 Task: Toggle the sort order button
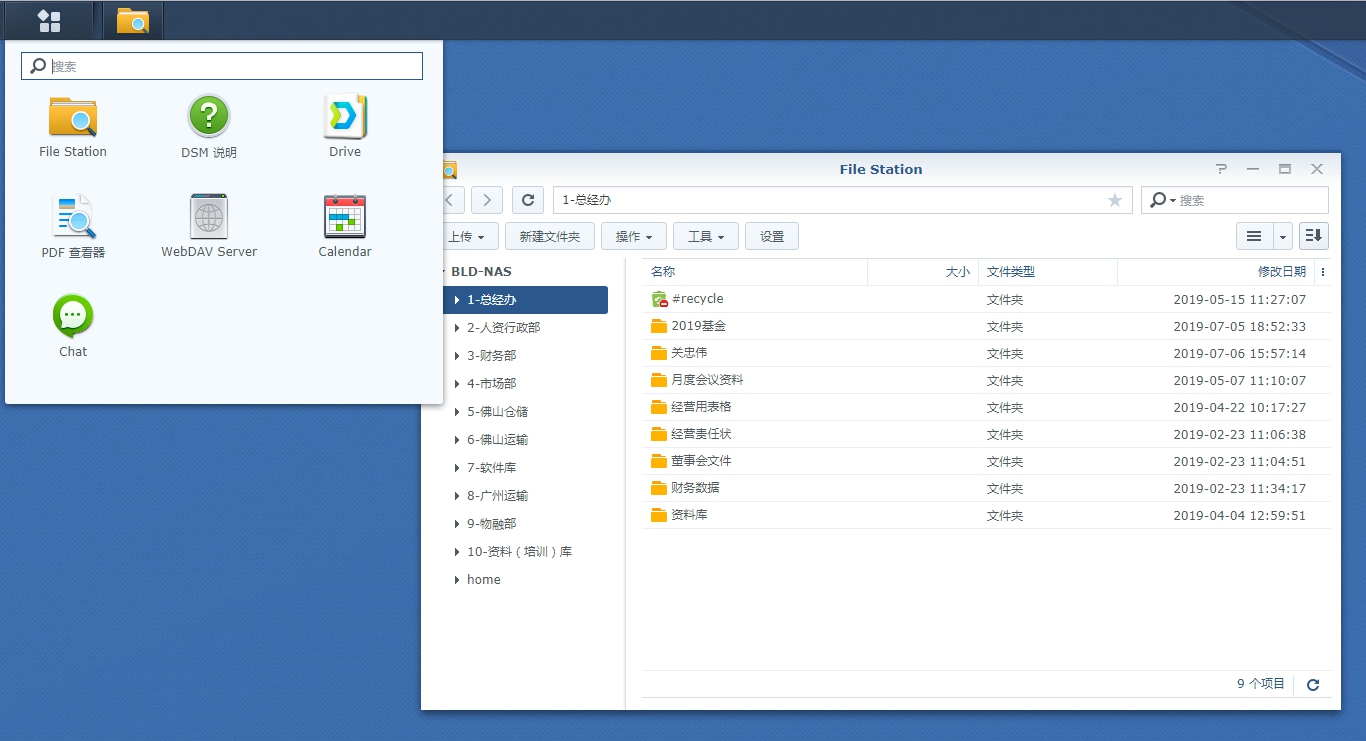coord(1313,236)
